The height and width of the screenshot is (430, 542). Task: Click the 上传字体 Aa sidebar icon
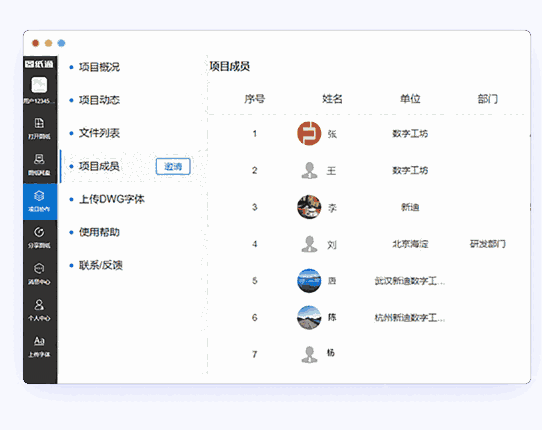pos(39,346)
